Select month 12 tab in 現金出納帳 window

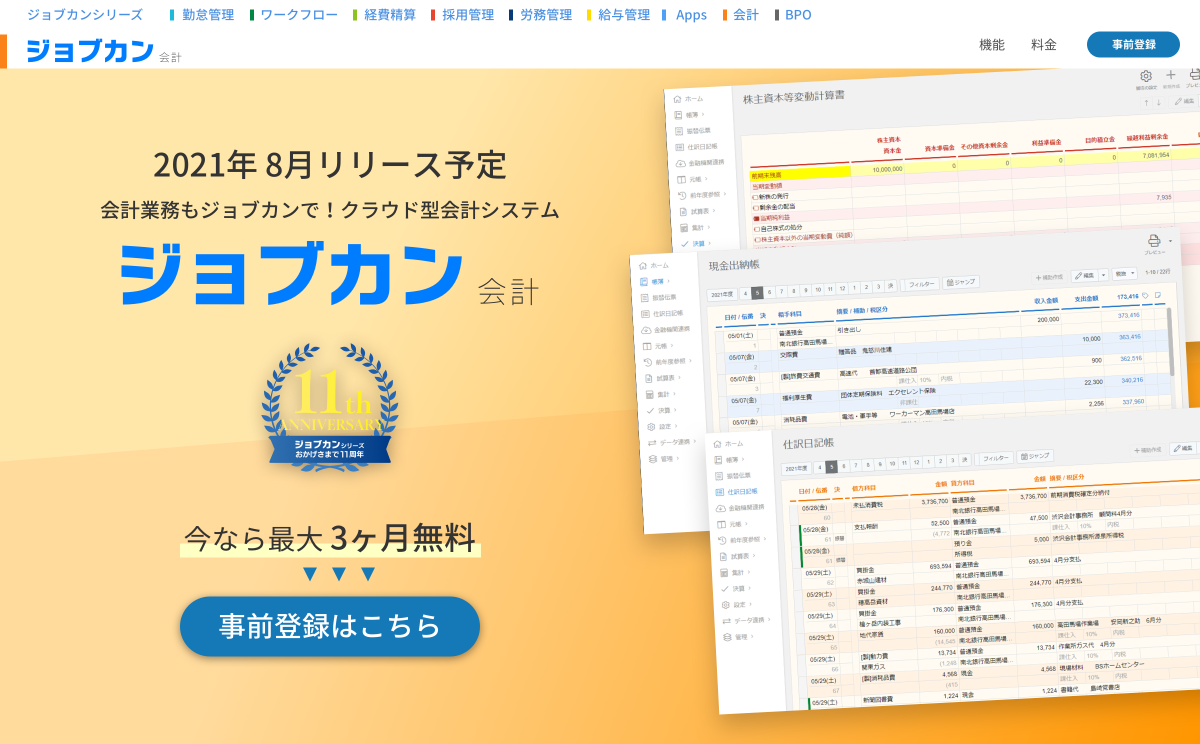(842, 288)
